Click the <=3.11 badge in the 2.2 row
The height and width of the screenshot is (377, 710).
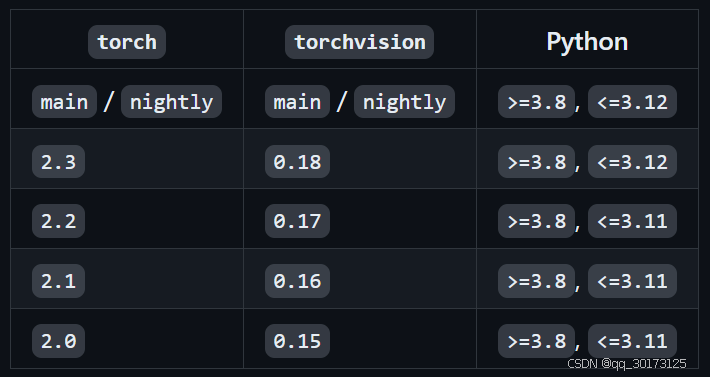(x=632, y=221)
